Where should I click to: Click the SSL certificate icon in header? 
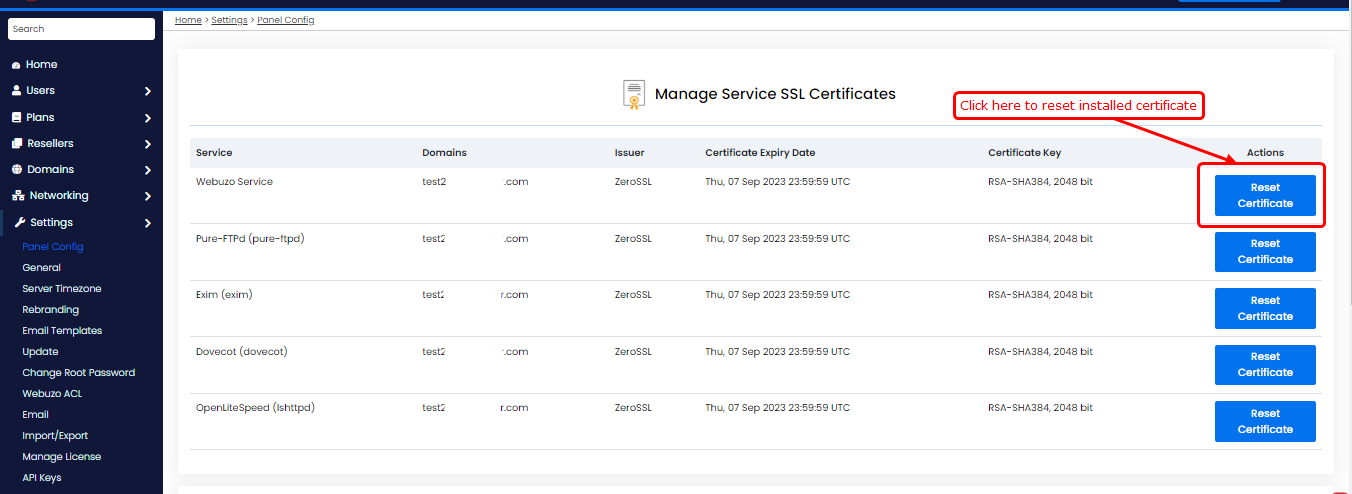tap(633, 94)
